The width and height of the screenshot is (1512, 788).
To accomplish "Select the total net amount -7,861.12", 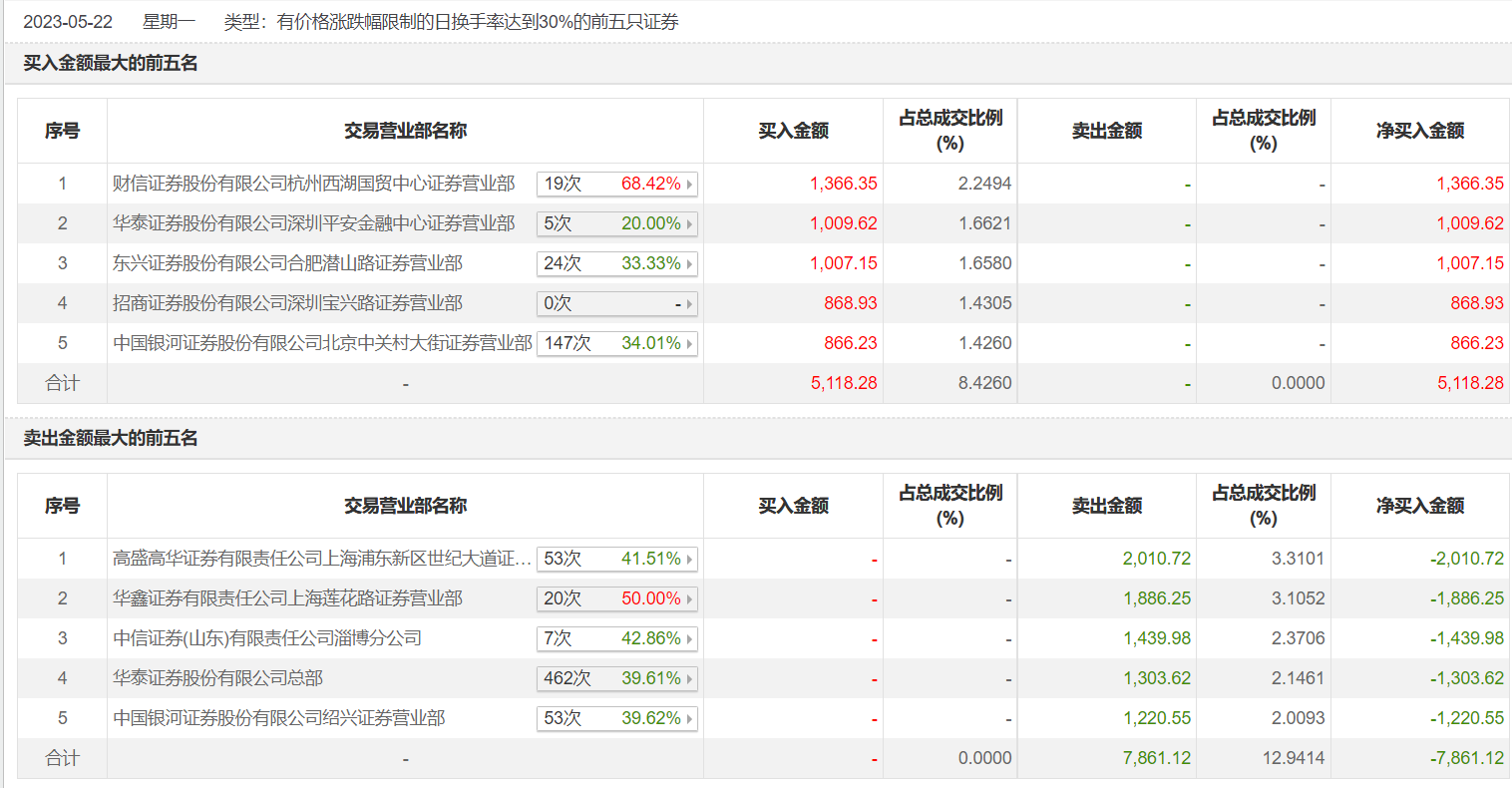I will [1467, 758].
